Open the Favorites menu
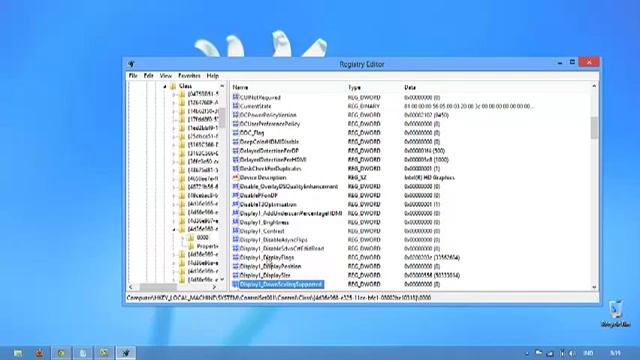Image resolution: width=640 pixels, height=360 pixels. 189,76
